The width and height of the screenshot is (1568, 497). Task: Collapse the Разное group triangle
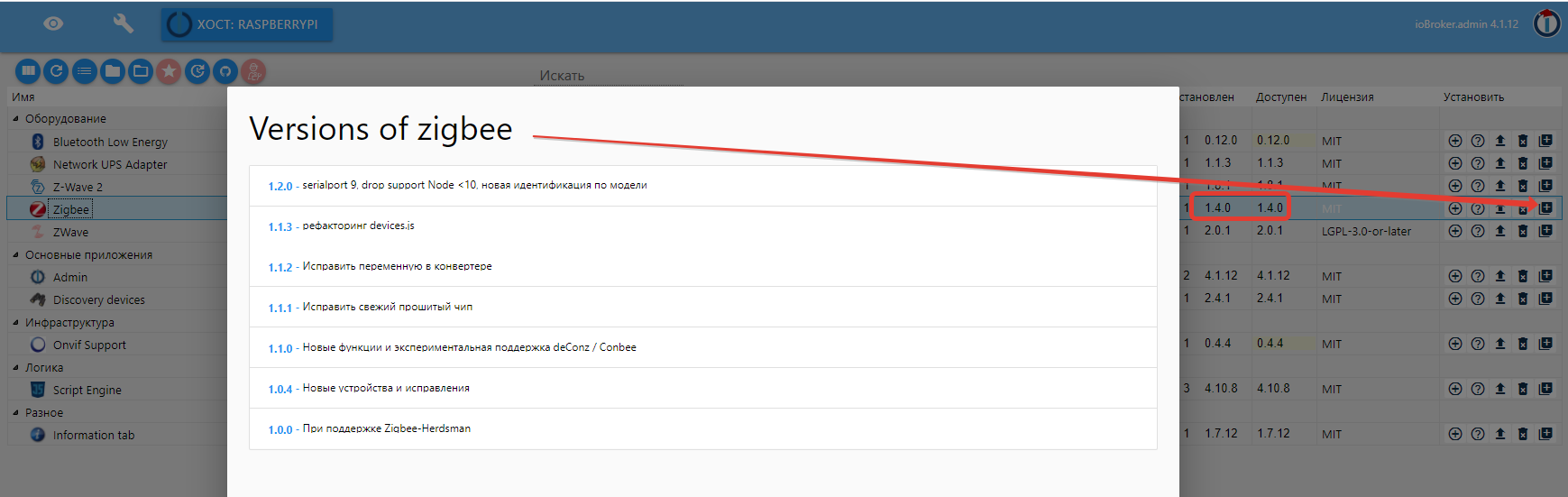pos(15,412)
